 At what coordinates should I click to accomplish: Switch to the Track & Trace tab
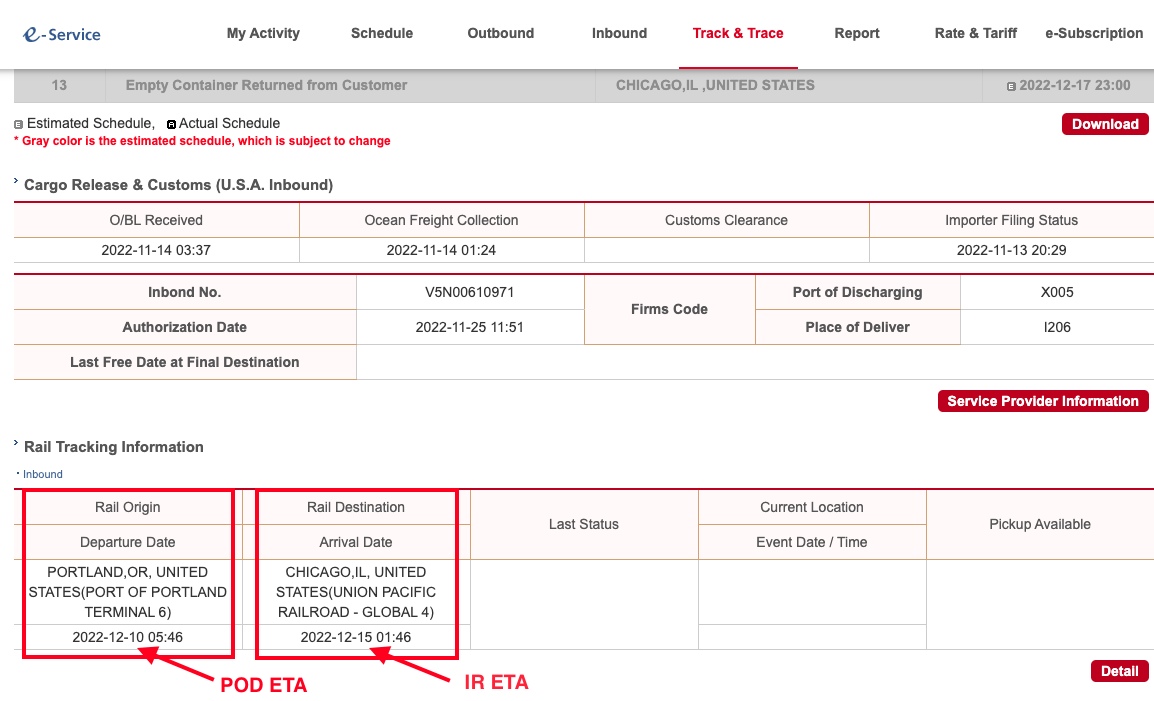tap(738, 33)
